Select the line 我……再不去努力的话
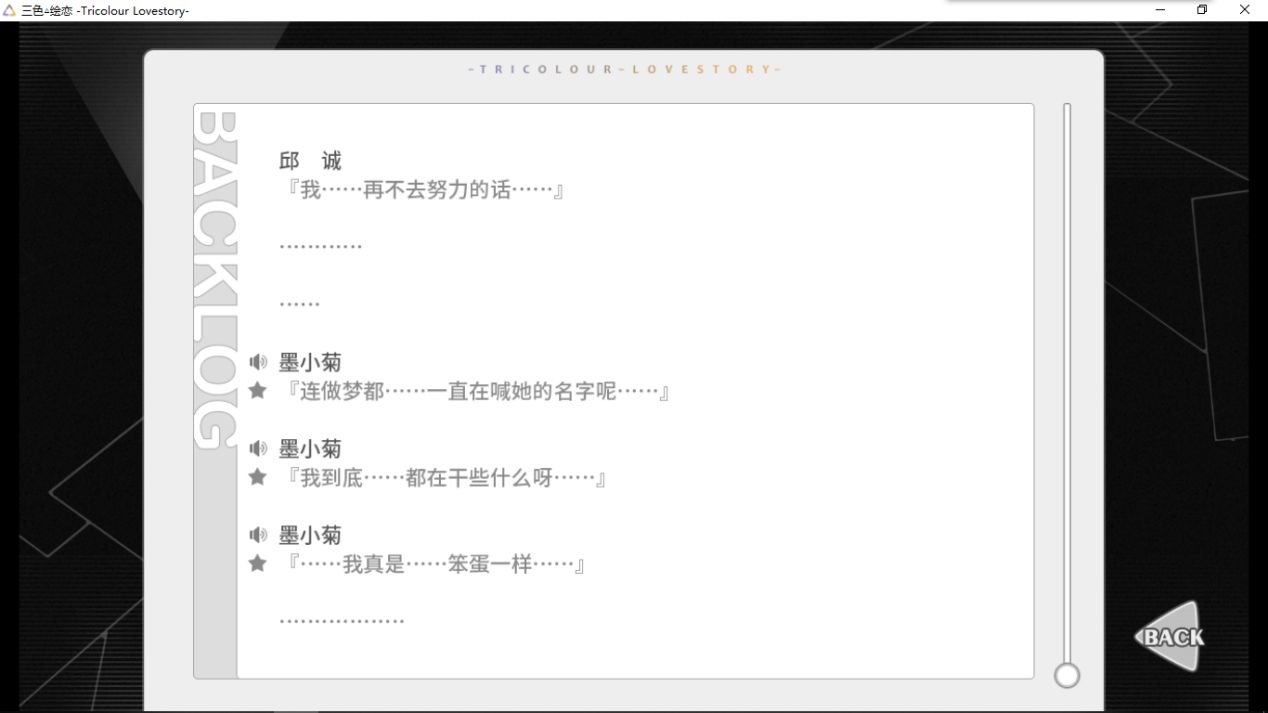This screenshot has height=713, width=1268. pyautogui.click(x=425, y=190)
